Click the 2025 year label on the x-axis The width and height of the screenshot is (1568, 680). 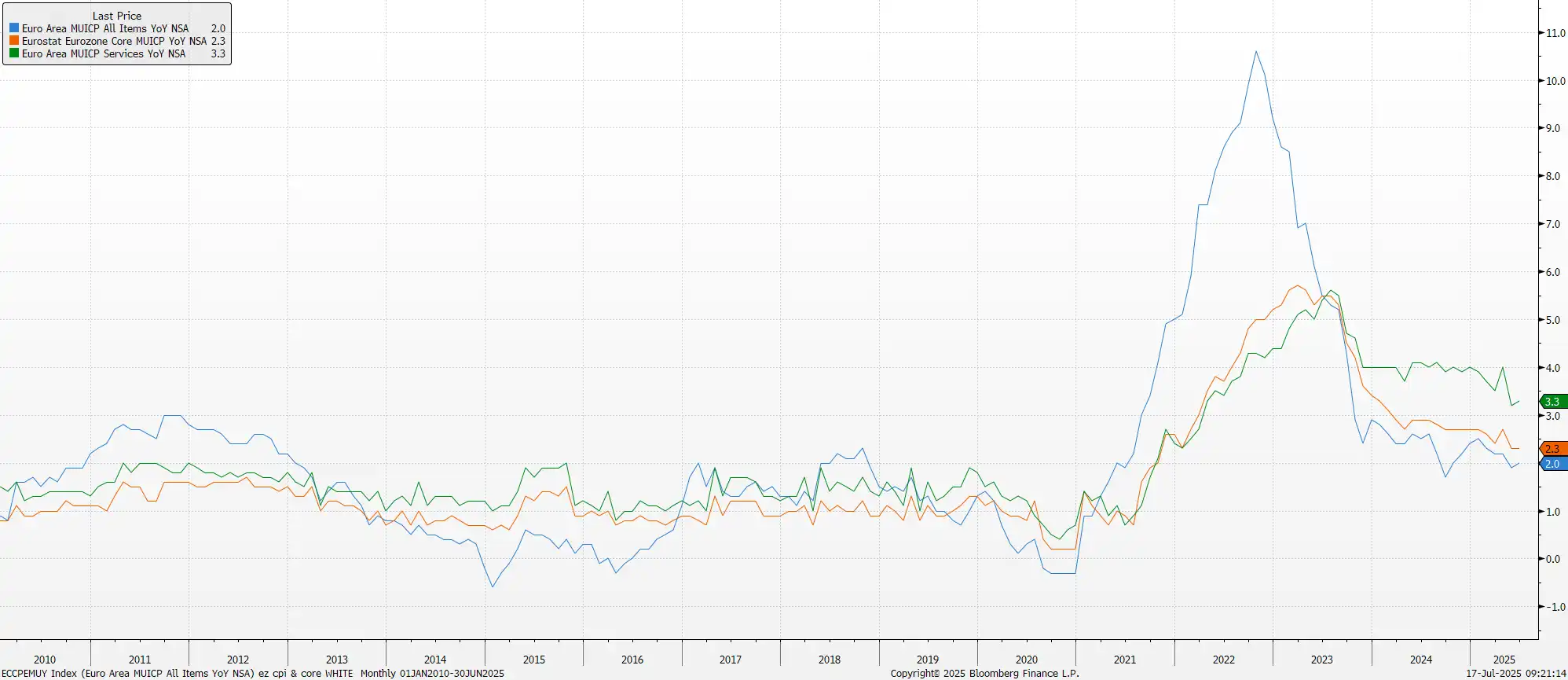click(1504, 660)
